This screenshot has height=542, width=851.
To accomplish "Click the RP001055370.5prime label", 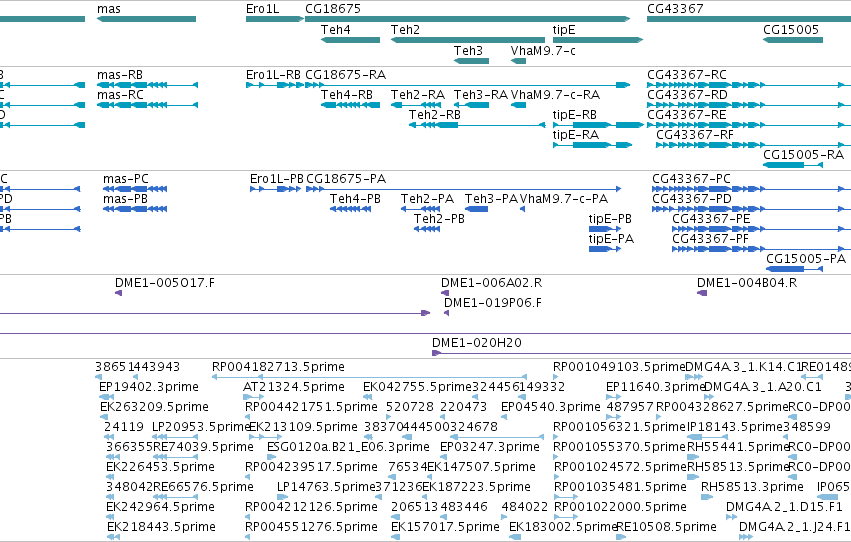I will (x=619, y=447).
